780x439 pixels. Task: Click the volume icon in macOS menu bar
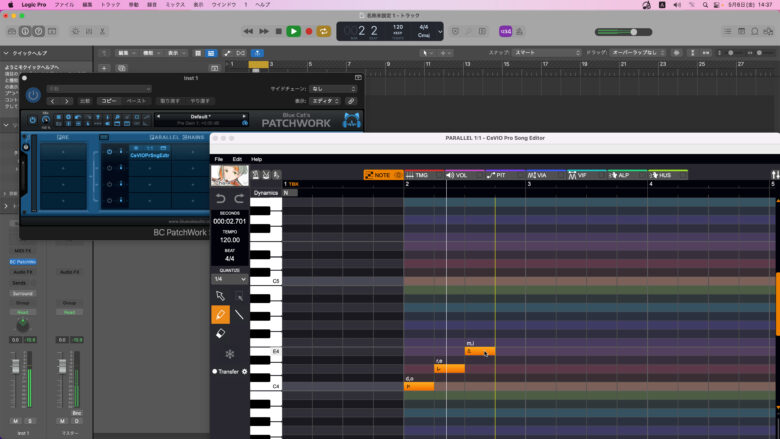click(x=677, y=4)
